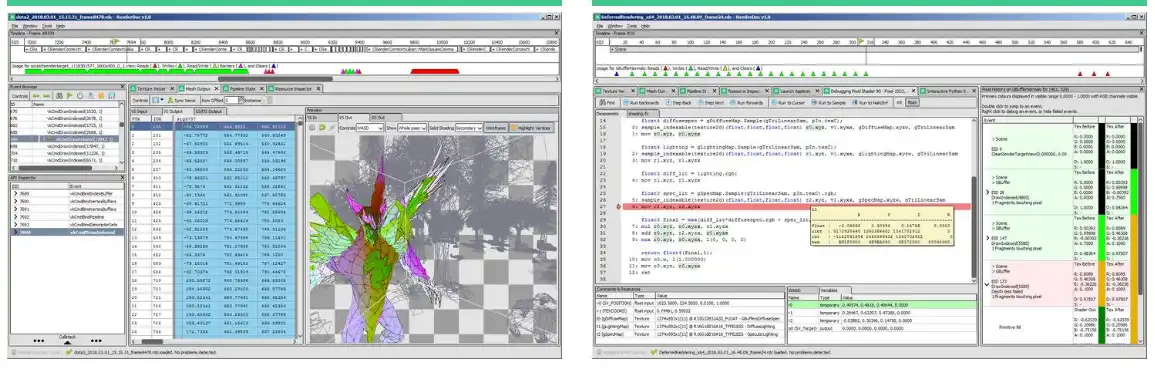Click Step Back in shader debugger
The height and width of the screenshot is (370, 1155).
(678, 102)
